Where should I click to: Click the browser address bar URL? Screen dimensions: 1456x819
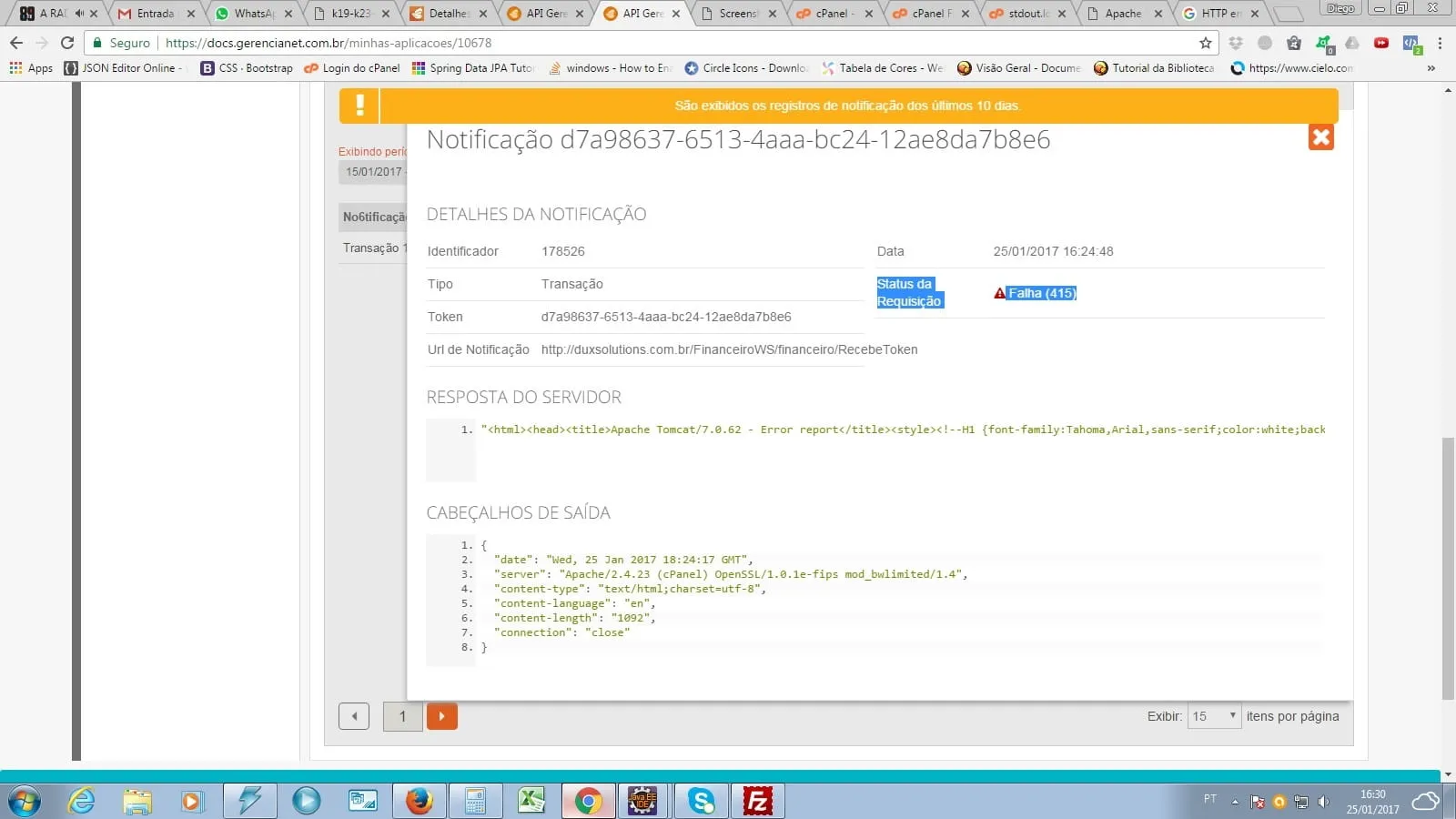tap(637, 43)
